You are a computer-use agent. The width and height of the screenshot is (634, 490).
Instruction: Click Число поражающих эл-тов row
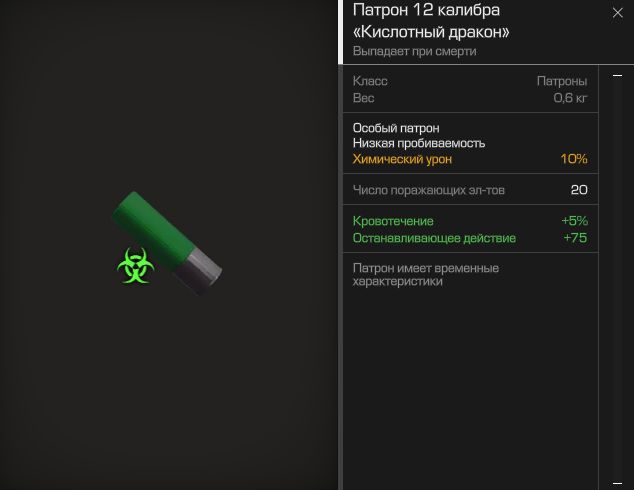click(470, 190)
